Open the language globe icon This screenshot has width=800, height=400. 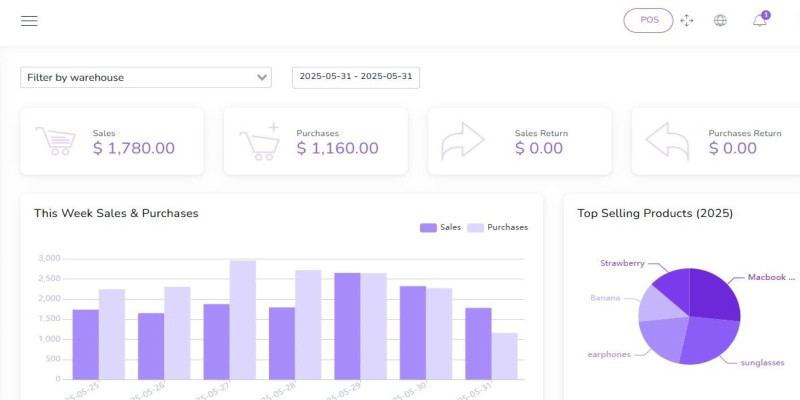[x=720, y=21]
